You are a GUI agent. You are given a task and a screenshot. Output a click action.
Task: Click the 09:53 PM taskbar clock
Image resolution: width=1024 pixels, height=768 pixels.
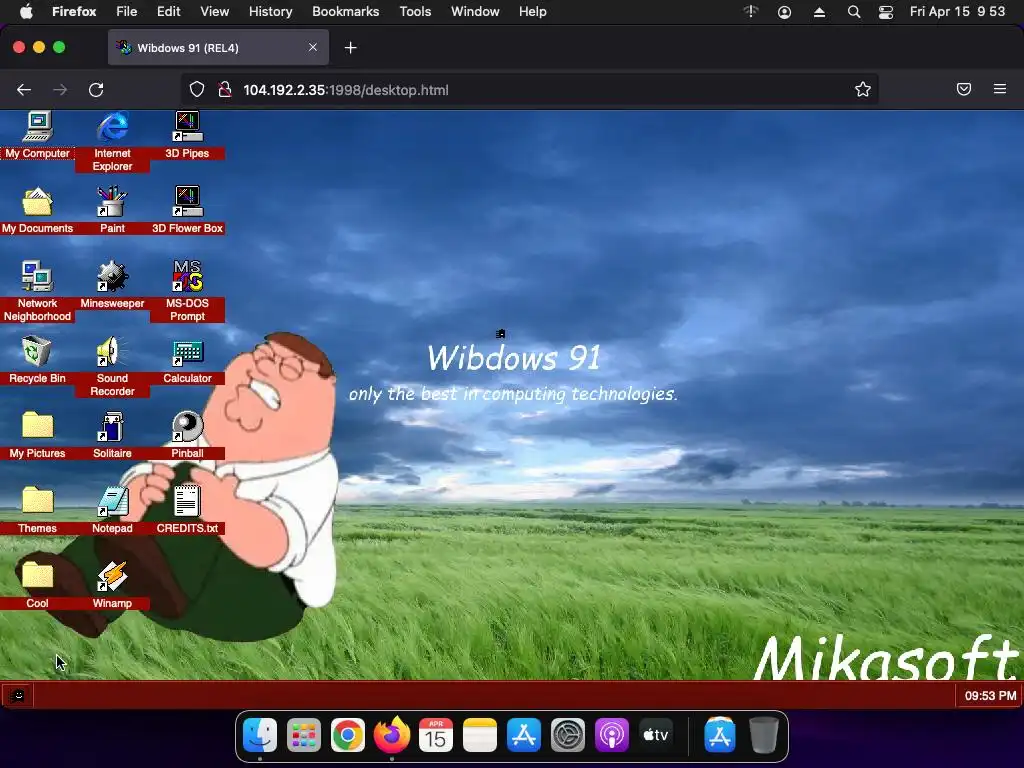pyautogui.click(x=990, y=696)
